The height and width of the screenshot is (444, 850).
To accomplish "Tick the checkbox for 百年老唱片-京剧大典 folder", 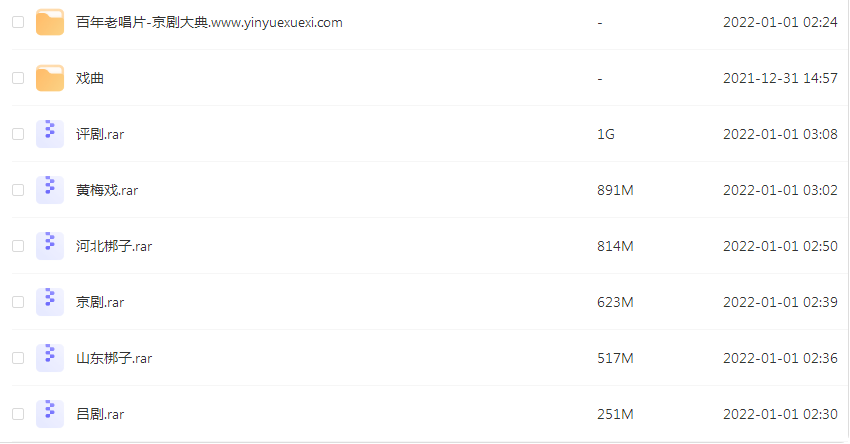I will (x=18, y=22).
